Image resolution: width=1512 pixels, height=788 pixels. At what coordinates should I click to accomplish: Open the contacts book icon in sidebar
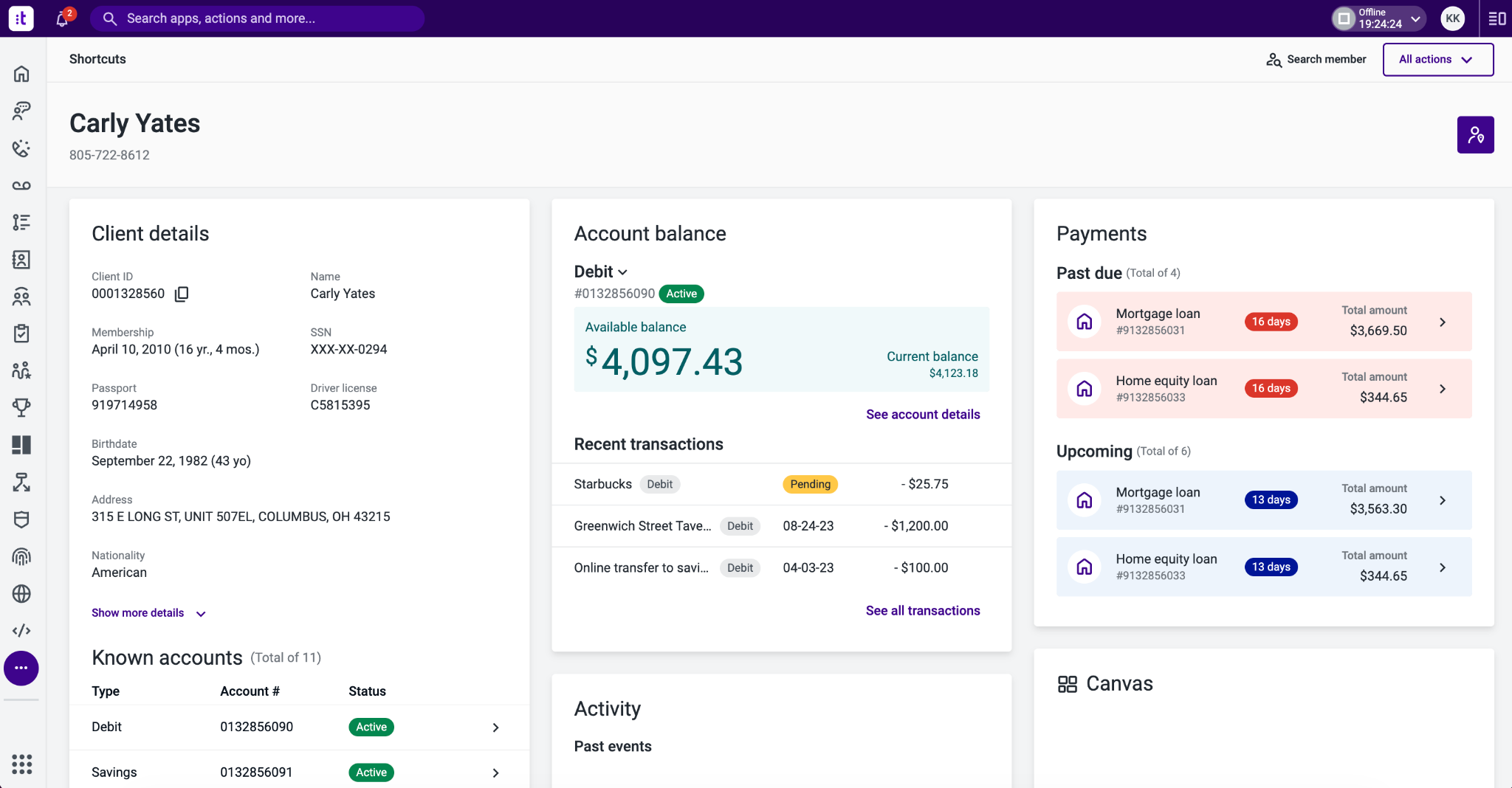click(21, 260)
